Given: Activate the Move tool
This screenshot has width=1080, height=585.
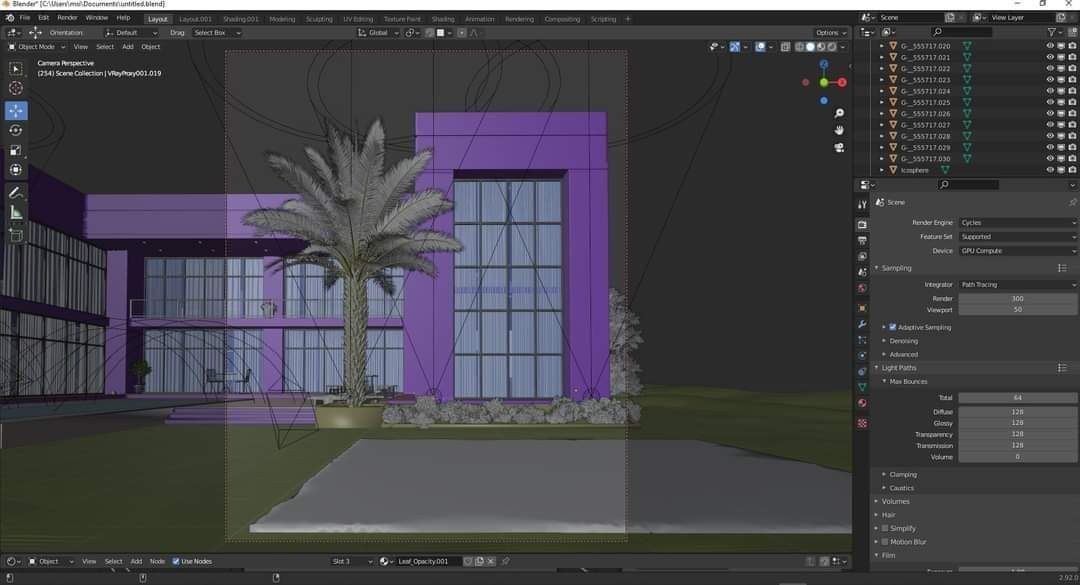Looking at the screenshot, I should [15, 110].
